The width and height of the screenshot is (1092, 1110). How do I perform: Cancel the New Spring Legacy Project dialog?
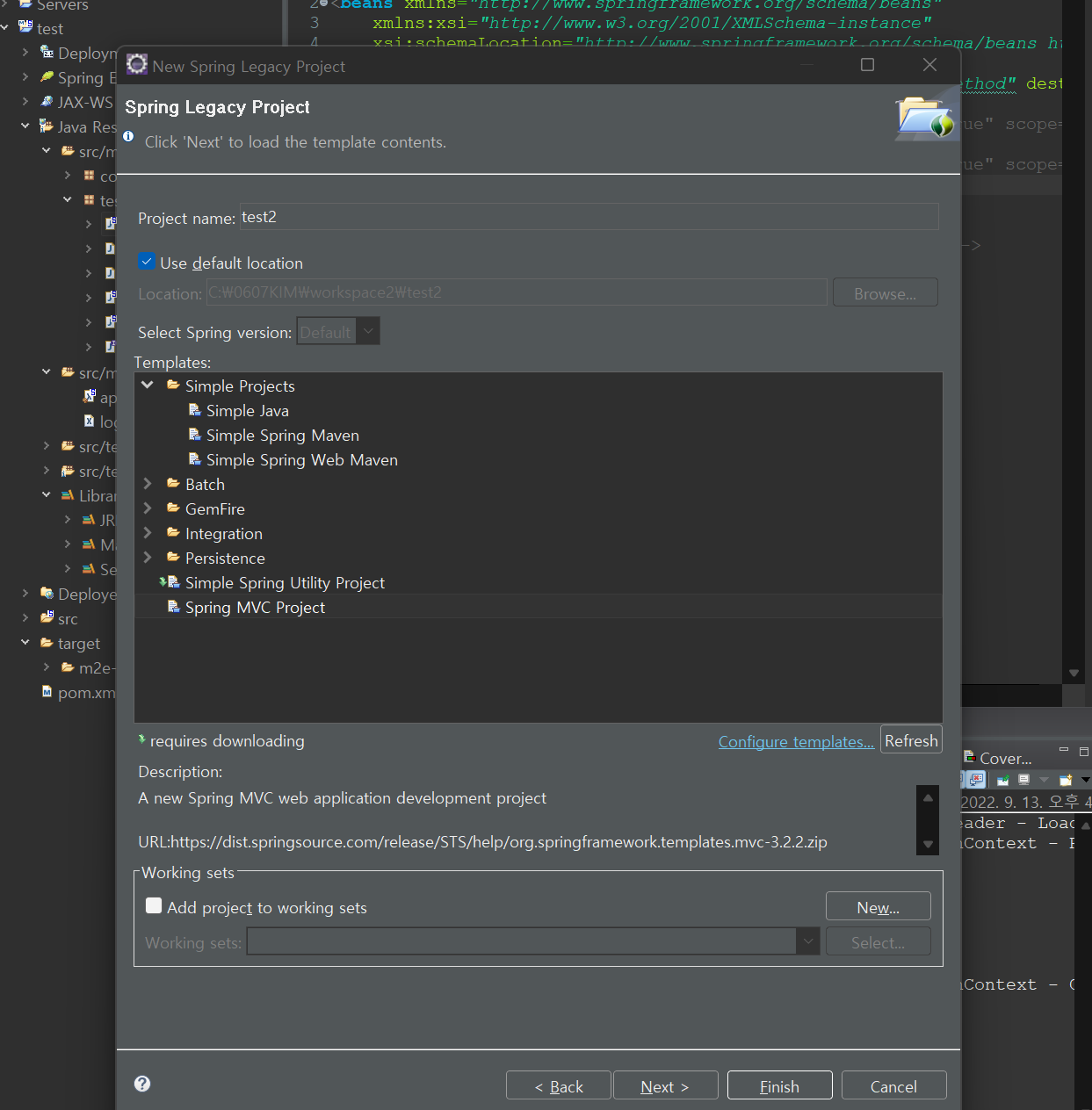tap(893, 1085)
